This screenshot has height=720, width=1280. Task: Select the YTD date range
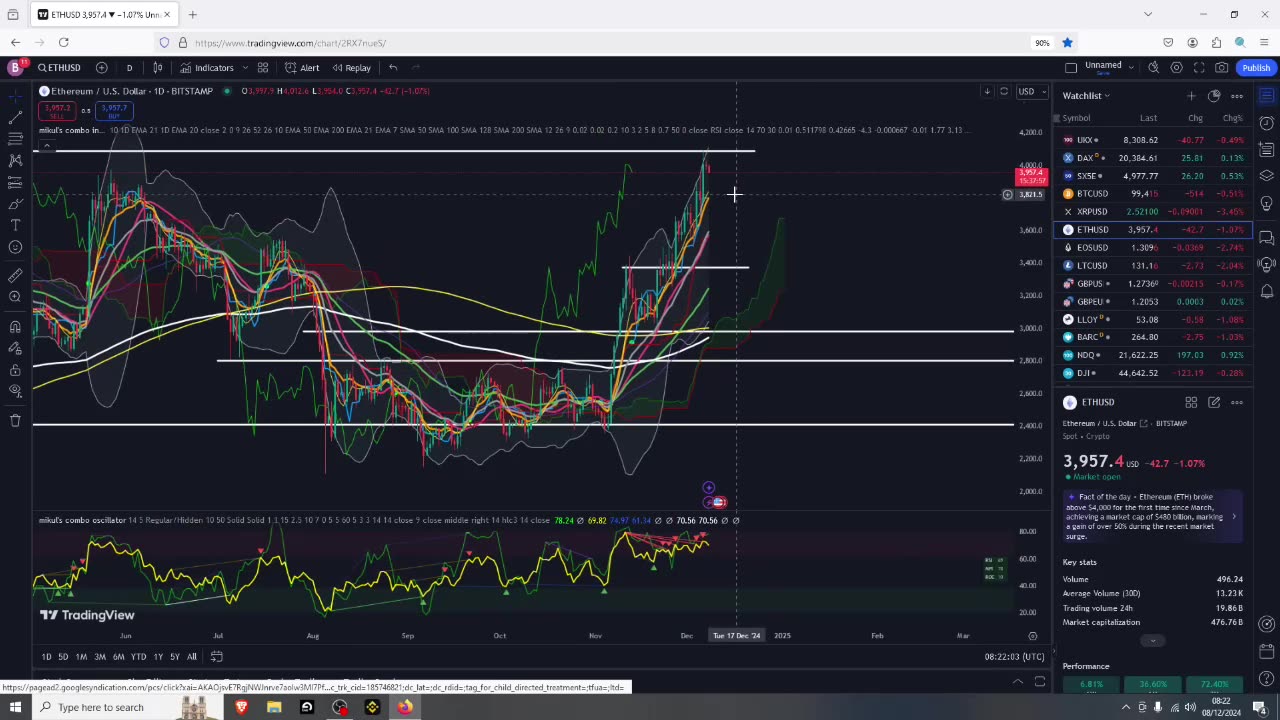138,657
